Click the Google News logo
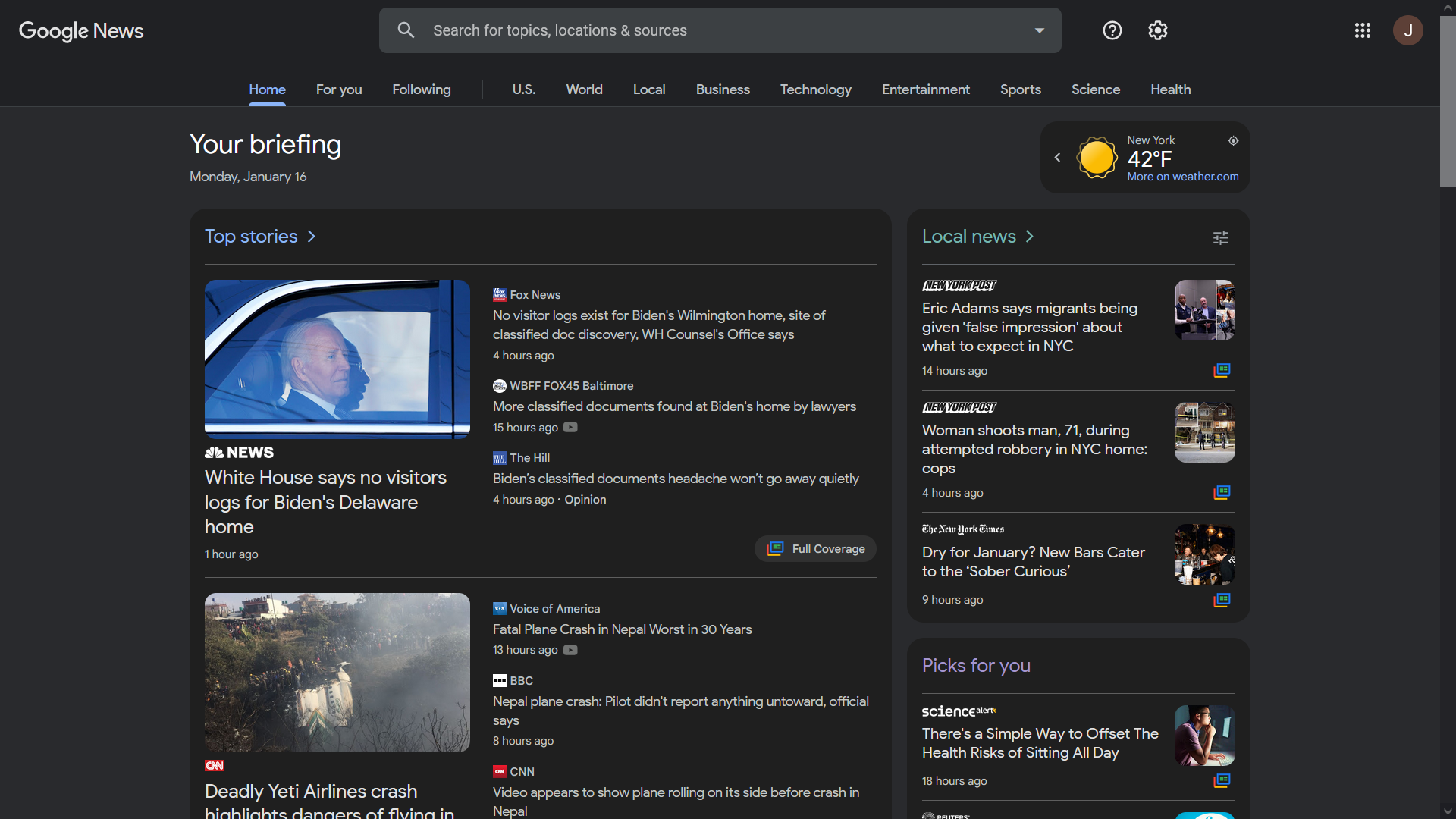 tap(81, 30)
